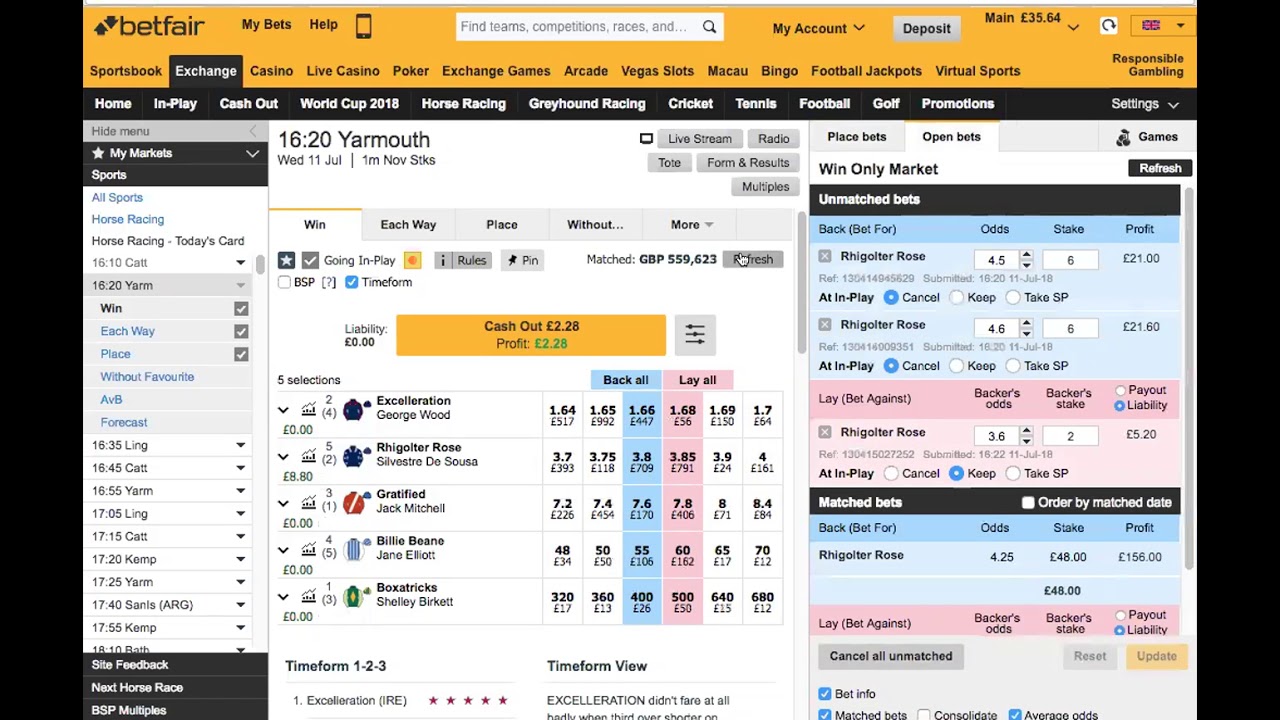Enable the BSP checkbox
1280x720 pixels.
coord(284,282)
